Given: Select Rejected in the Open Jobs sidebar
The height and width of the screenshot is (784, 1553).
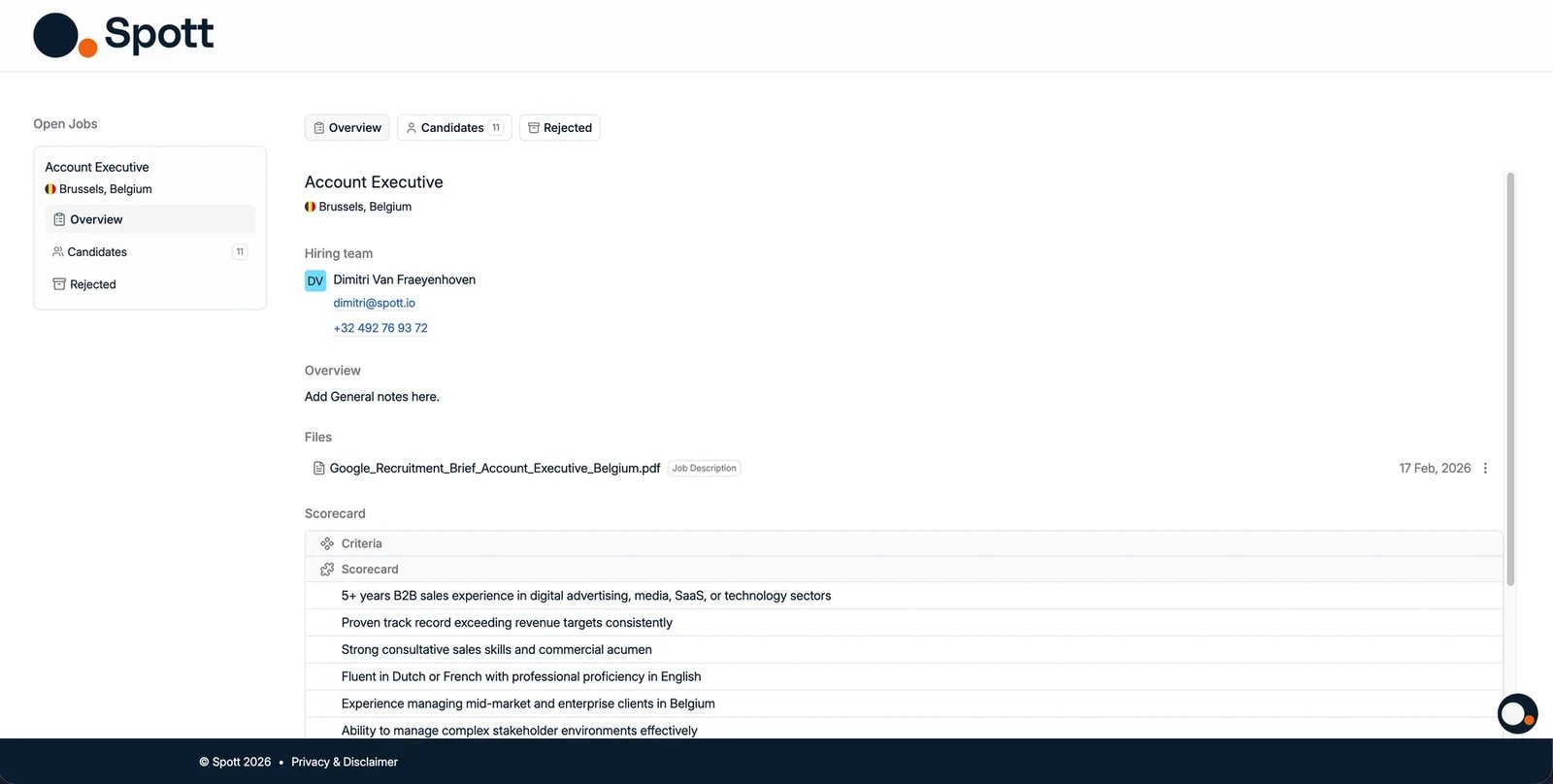Looking at the screenshot, I should [x=149, y=284].
